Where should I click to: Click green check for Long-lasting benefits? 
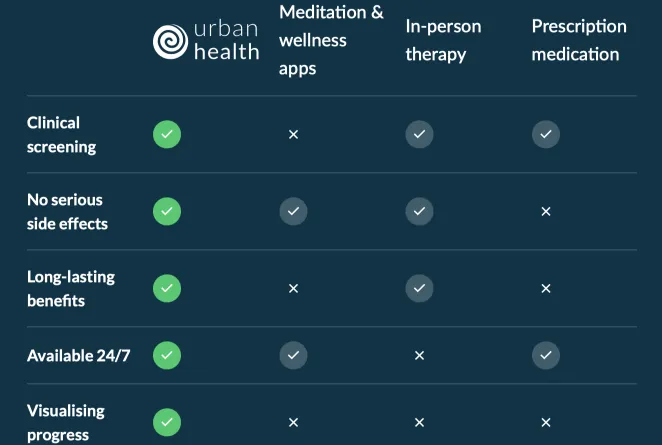(167, 288)
